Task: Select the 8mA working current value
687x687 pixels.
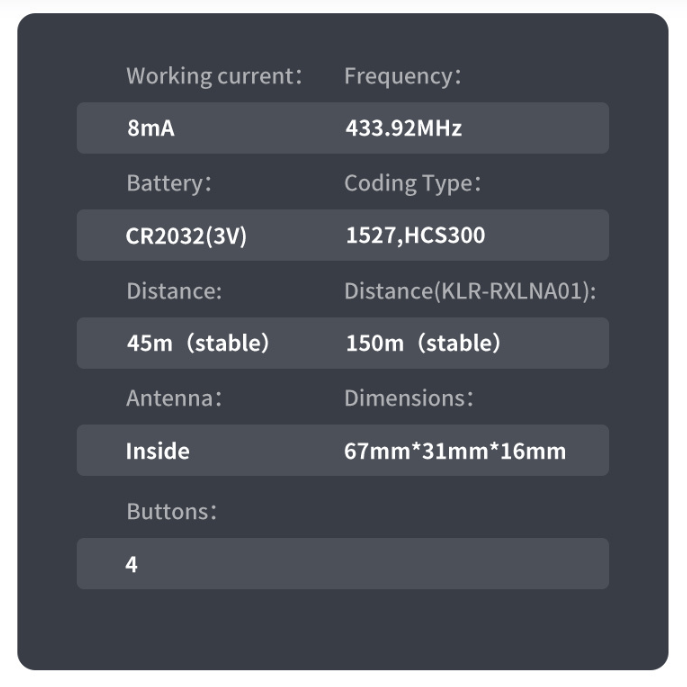Action: click(150, 128)
